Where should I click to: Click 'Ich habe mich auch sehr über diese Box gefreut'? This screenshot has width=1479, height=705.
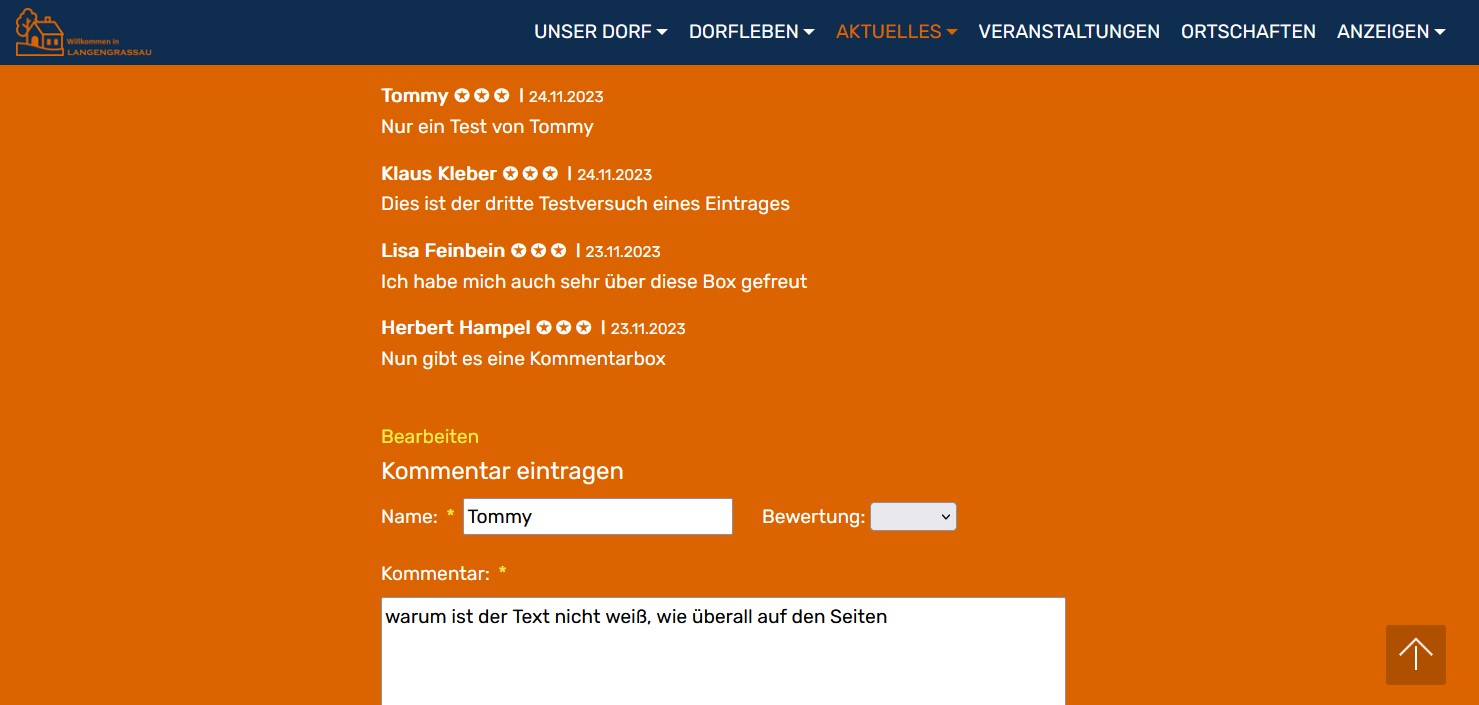point(594,282)
